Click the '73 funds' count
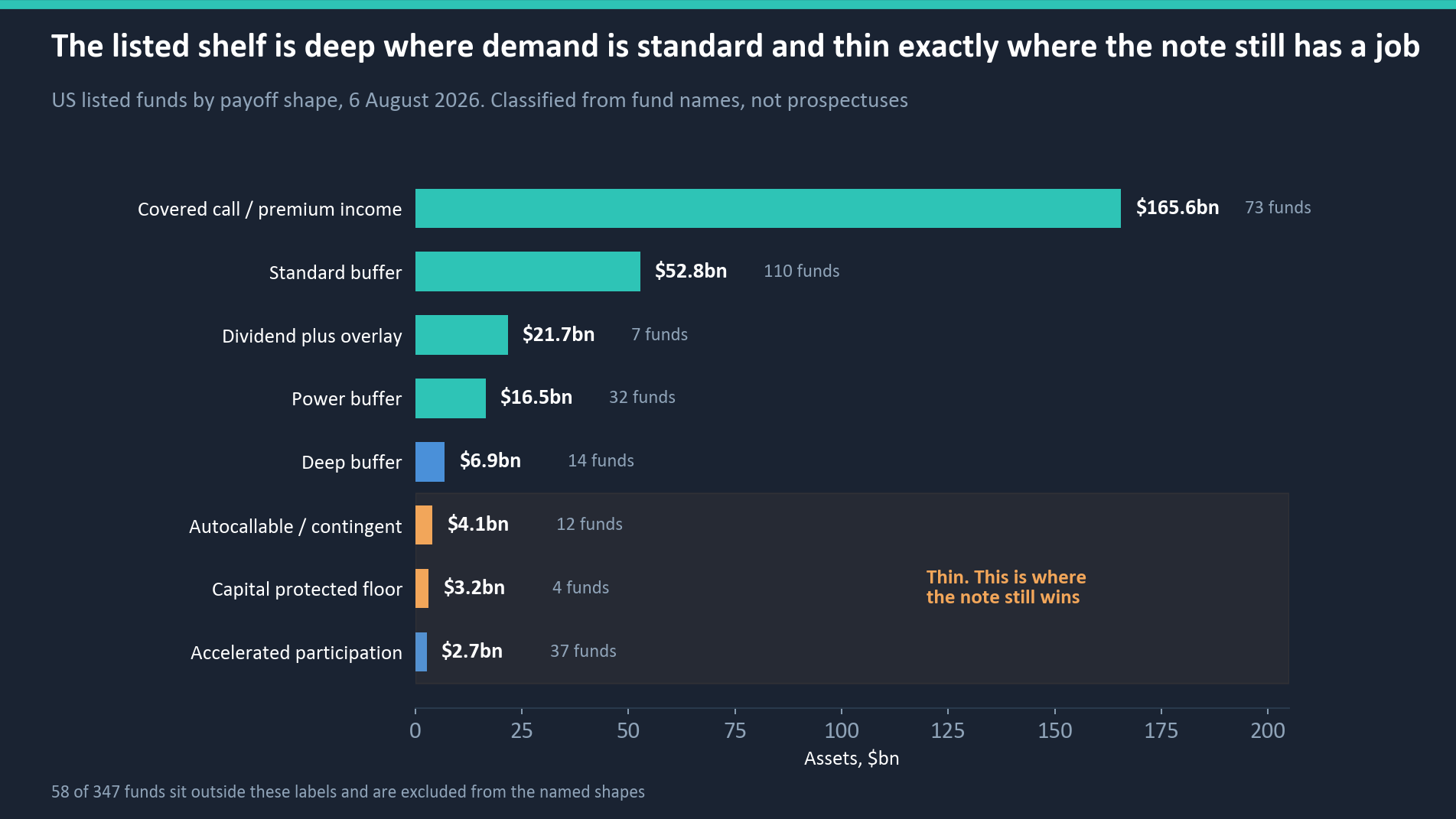This screenshot has height=819, width=1456. (1278, 207)
